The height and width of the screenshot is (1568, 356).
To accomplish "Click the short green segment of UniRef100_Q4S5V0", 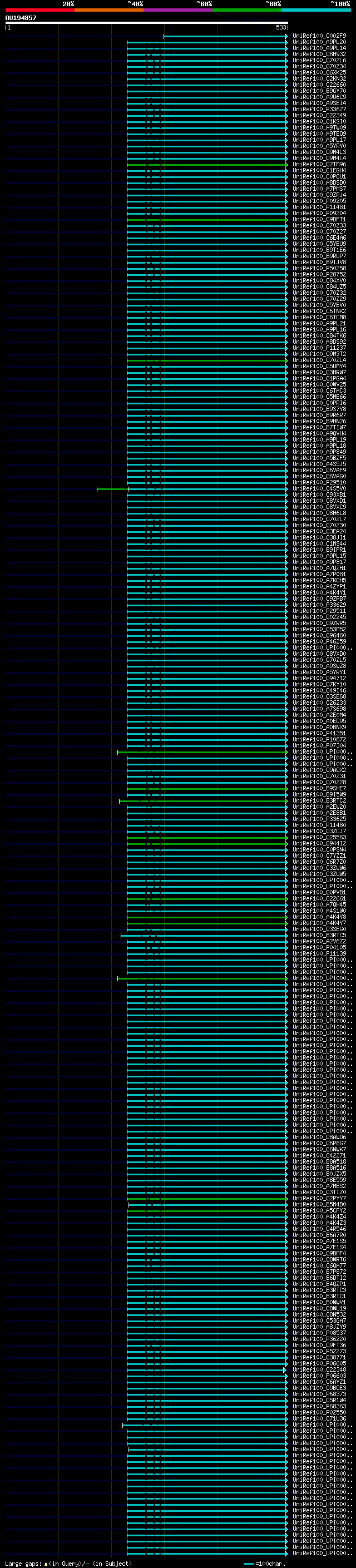I will [x=112, y=489].
